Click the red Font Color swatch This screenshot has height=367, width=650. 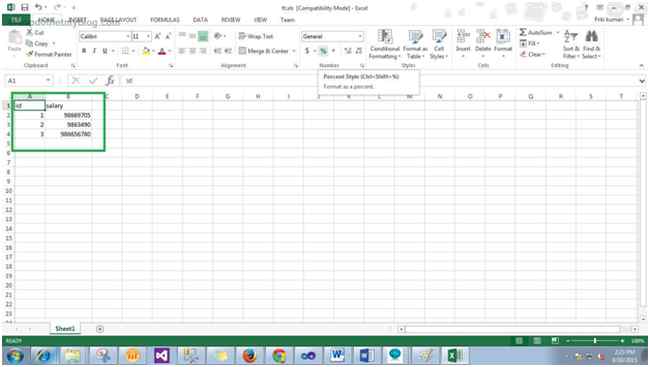[x=162, y=51]
